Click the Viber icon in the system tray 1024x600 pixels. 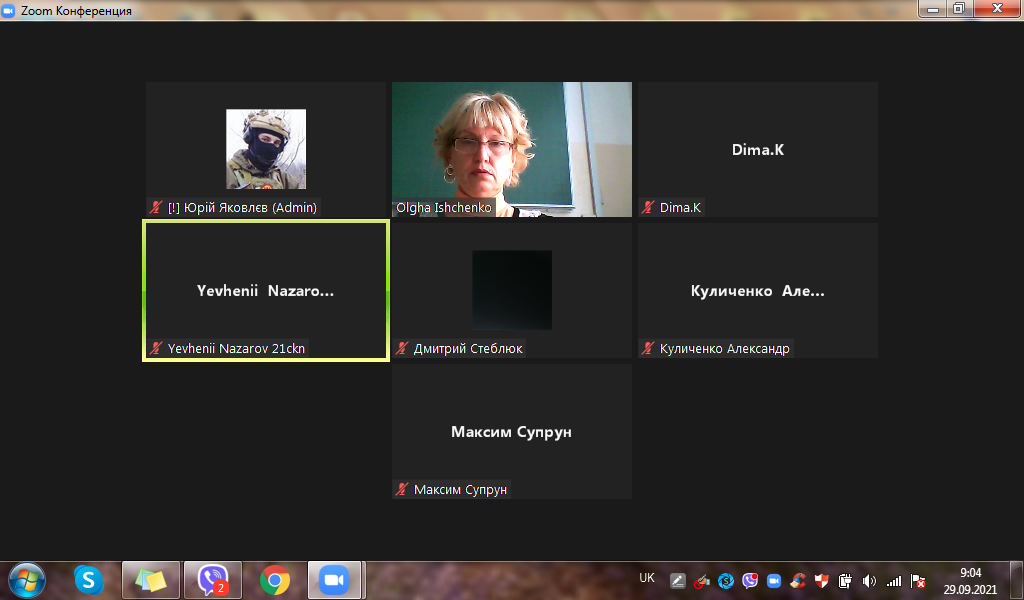pyautogui.click(x=750, y=580)
